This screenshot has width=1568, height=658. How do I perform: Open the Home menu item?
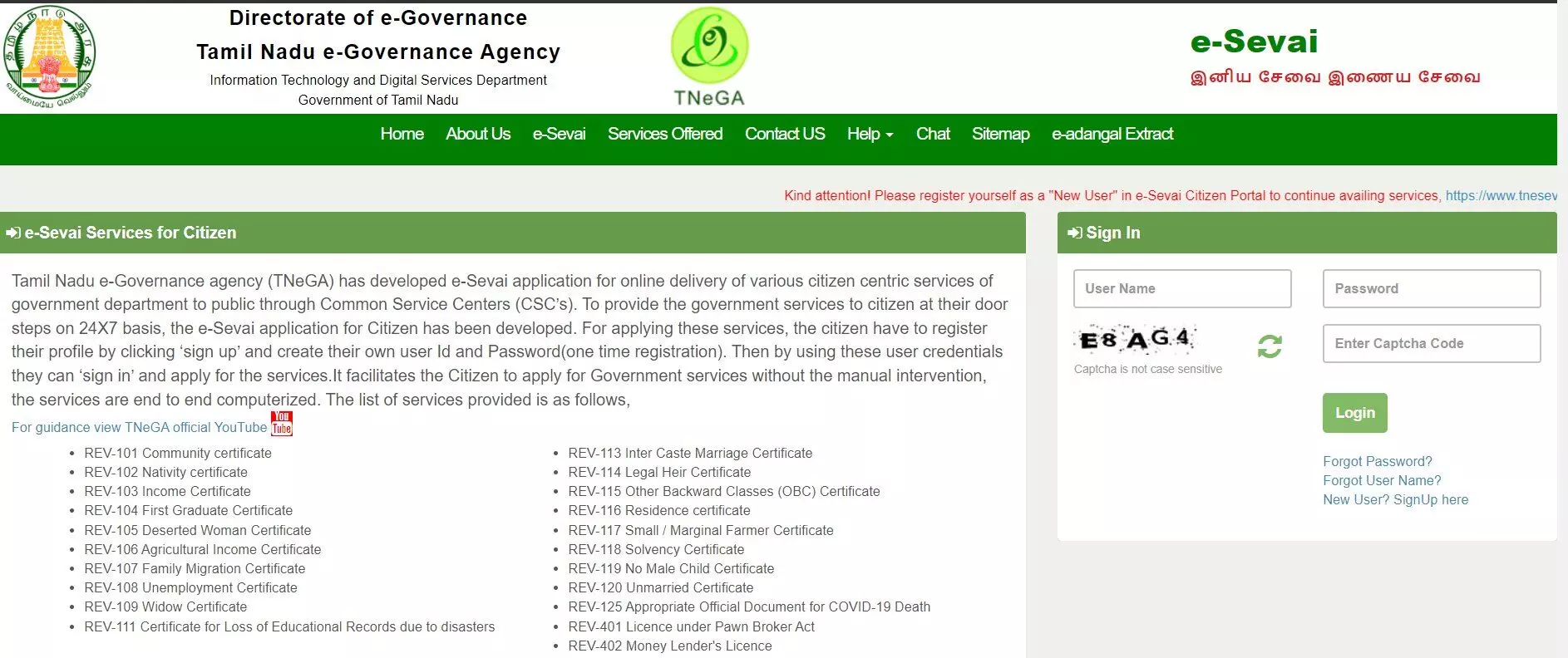point(402,134)
